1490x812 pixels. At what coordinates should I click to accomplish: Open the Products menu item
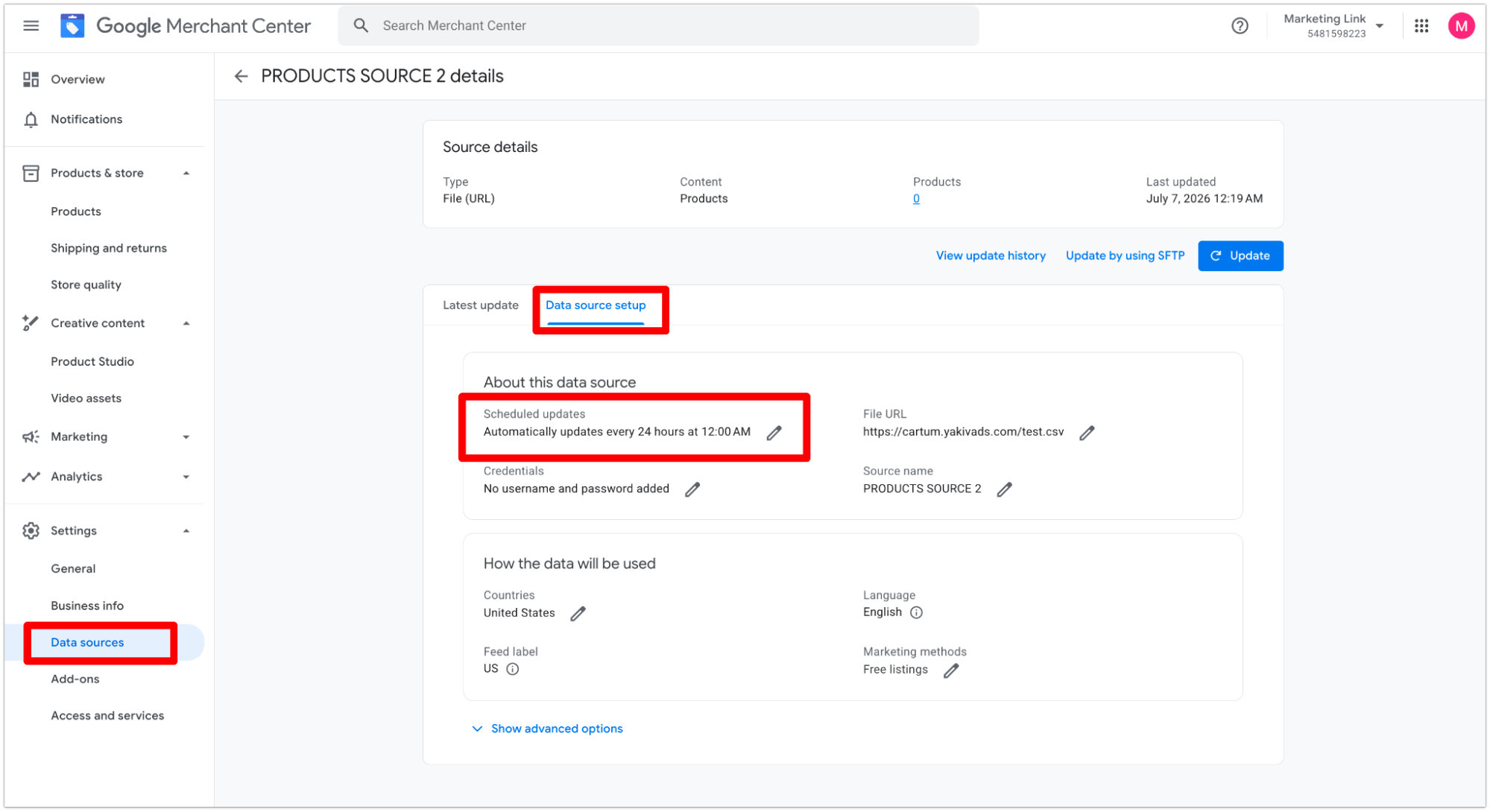click(76, 212)
